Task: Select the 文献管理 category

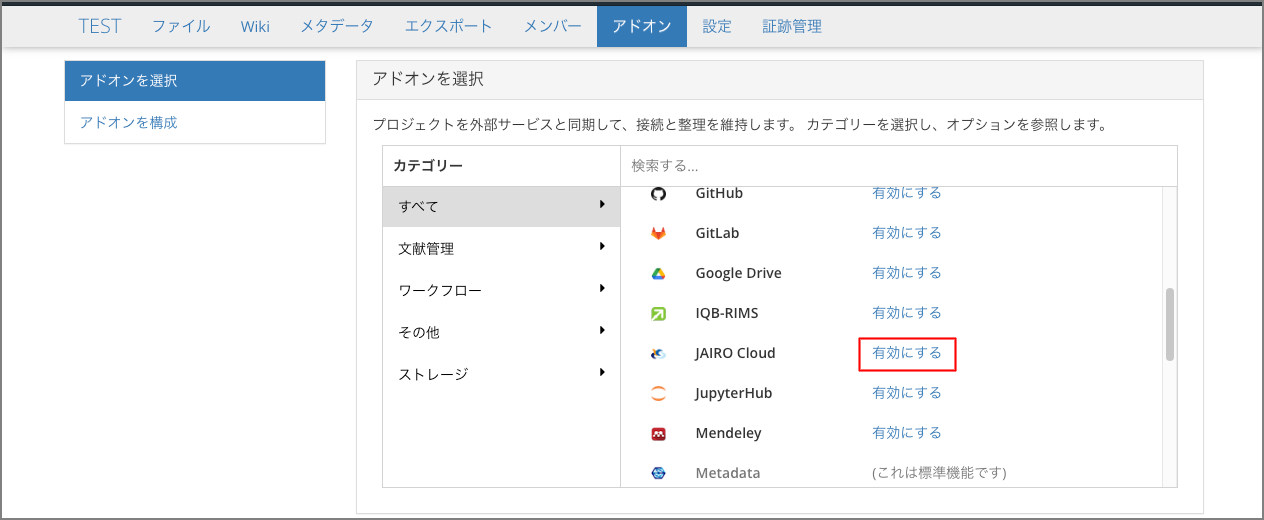Action: click(x=501, y=248)
